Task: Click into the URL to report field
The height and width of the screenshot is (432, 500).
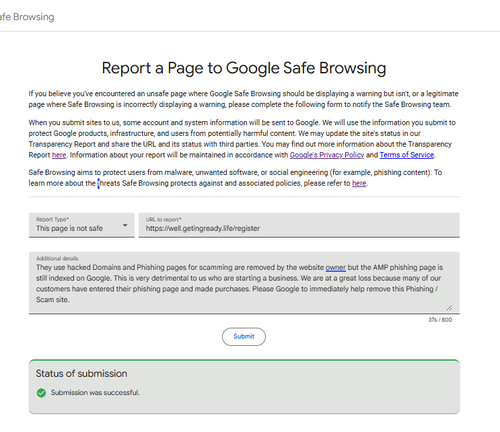Action: tap(299, 225)
